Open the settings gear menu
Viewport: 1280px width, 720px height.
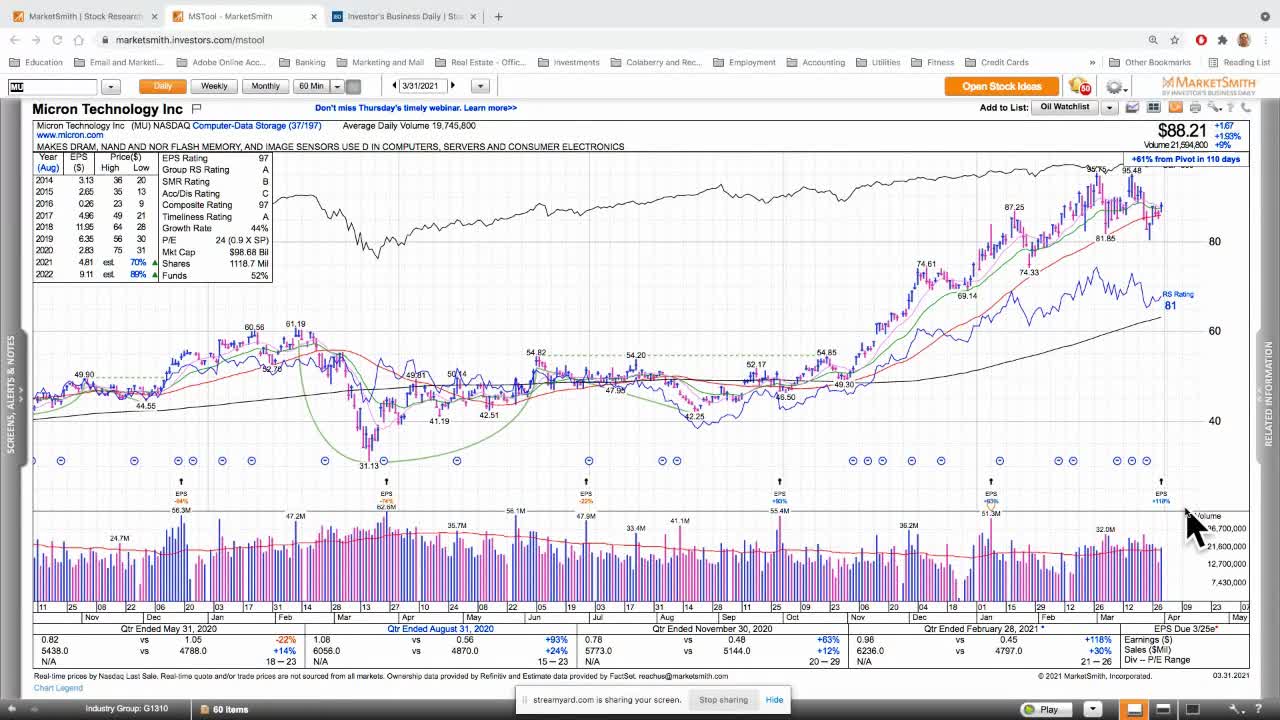(x=1114, y=87)
